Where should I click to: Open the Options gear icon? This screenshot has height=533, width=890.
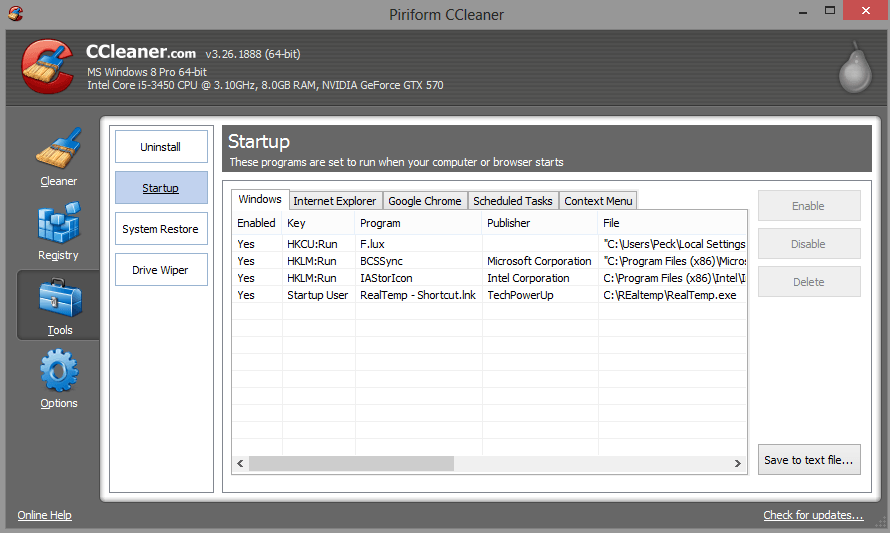point(59,371)
